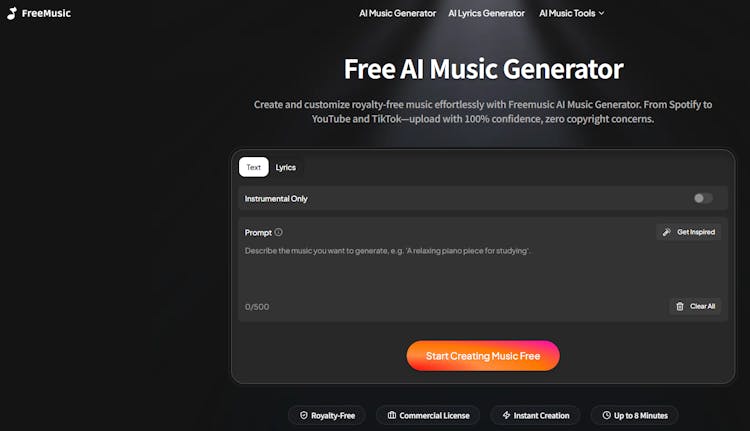Click the clock icon on Up to 8 Minutes
Viewport: 750px width, 431px height.
point(607,415)
